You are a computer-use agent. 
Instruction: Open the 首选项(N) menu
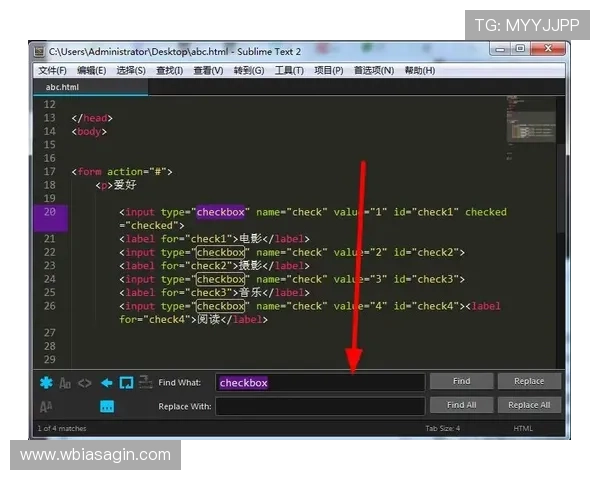pos(373,70)
